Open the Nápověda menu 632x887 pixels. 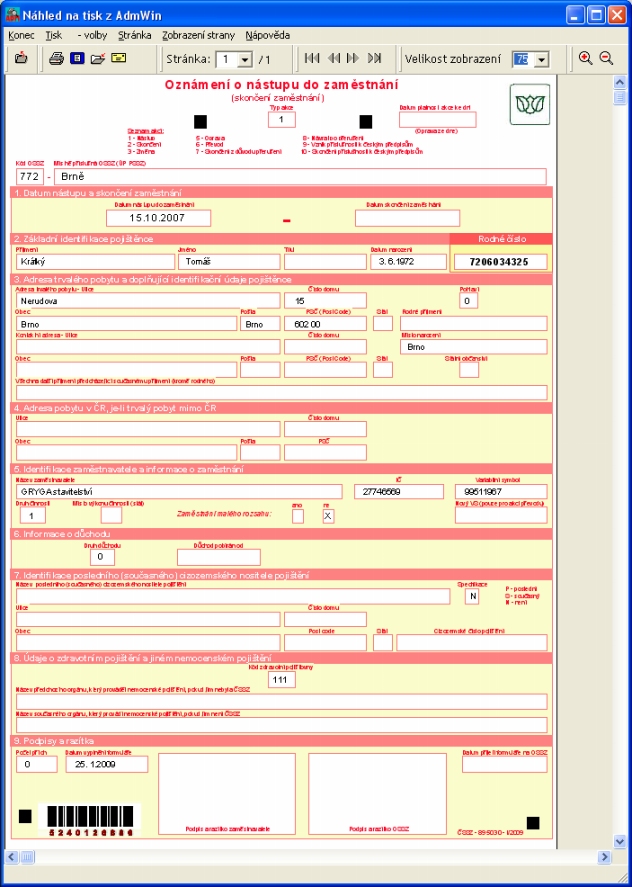click(268, 35)
